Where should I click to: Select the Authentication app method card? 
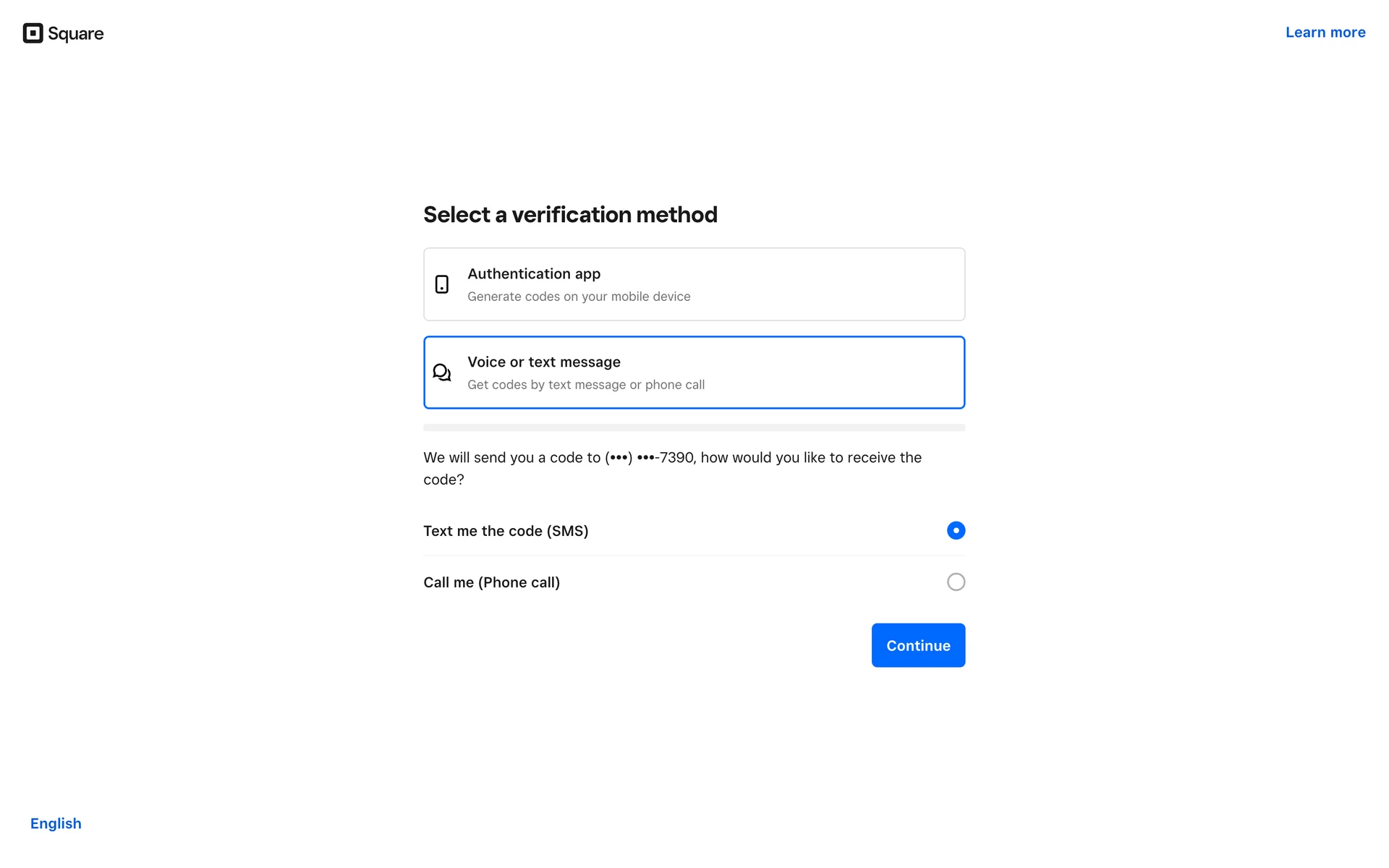click(796, 284)
